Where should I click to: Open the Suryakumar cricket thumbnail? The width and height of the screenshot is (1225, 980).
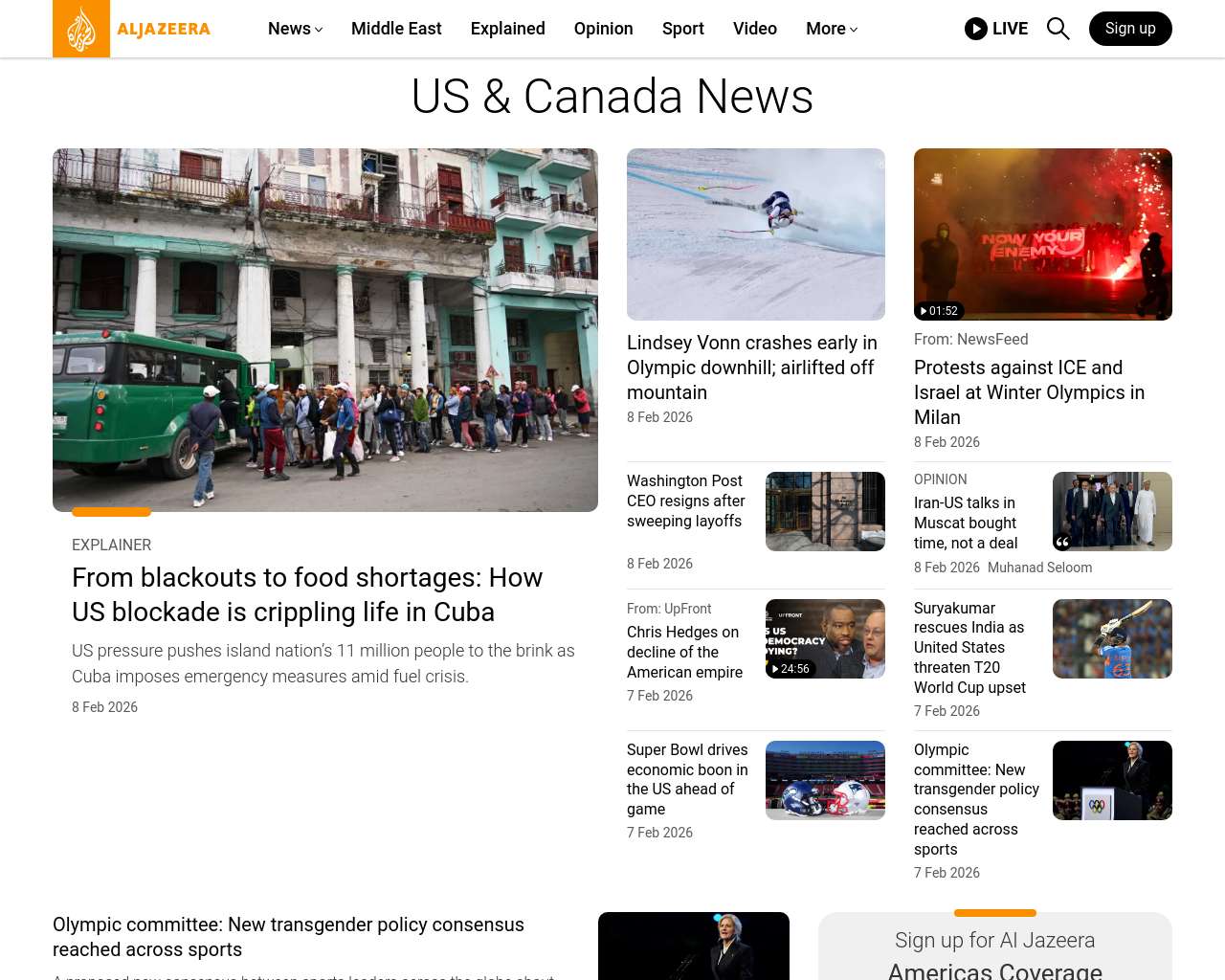(1112, 638)
